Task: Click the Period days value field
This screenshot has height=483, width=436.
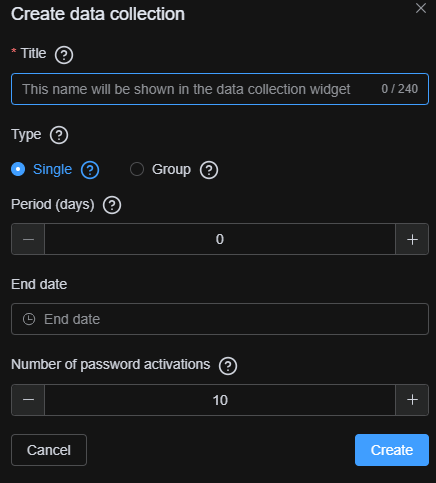Action: (x=220, y=239)
